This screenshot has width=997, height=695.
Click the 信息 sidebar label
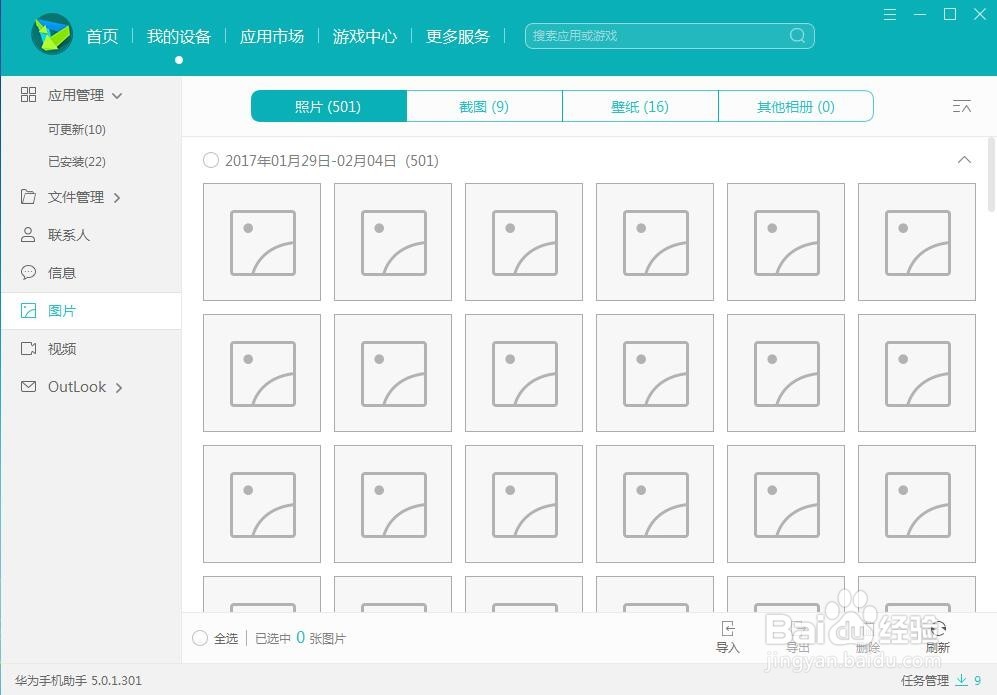[62, 273]
